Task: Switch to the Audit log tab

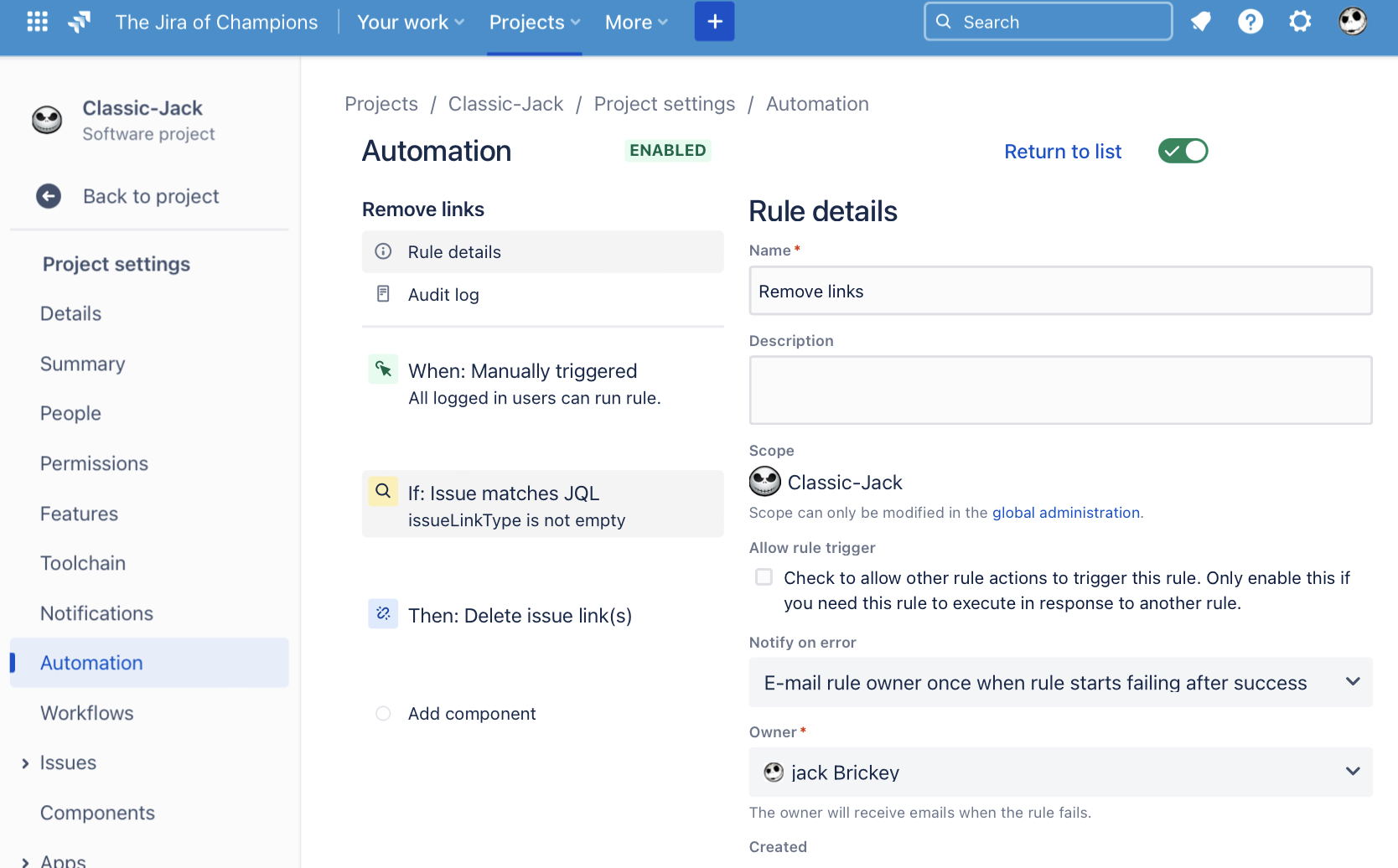Action: 443,294
